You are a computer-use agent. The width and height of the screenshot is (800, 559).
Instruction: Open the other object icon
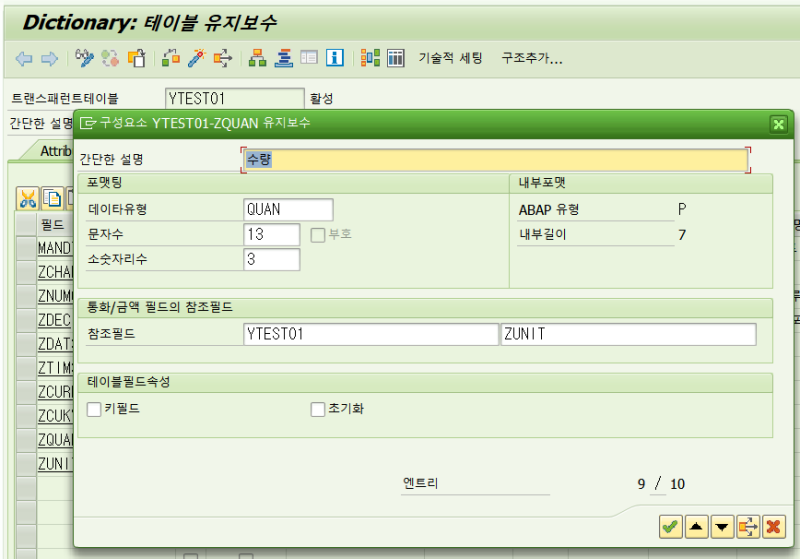(x=136, y=58)
